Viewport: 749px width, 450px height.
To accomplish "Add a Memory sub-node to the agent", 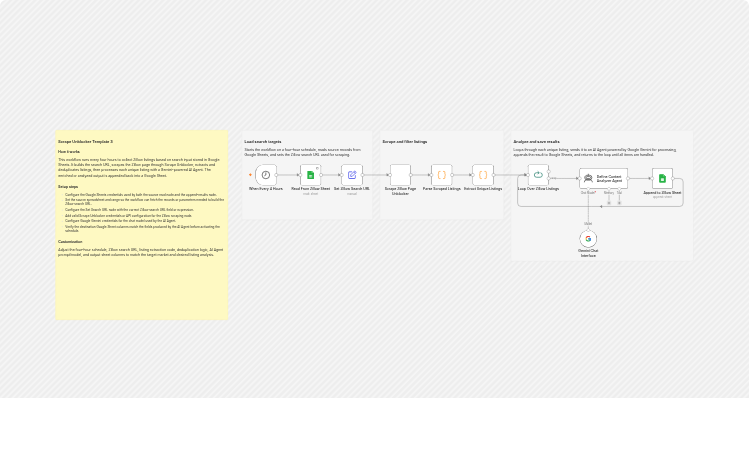I will 609,203.
